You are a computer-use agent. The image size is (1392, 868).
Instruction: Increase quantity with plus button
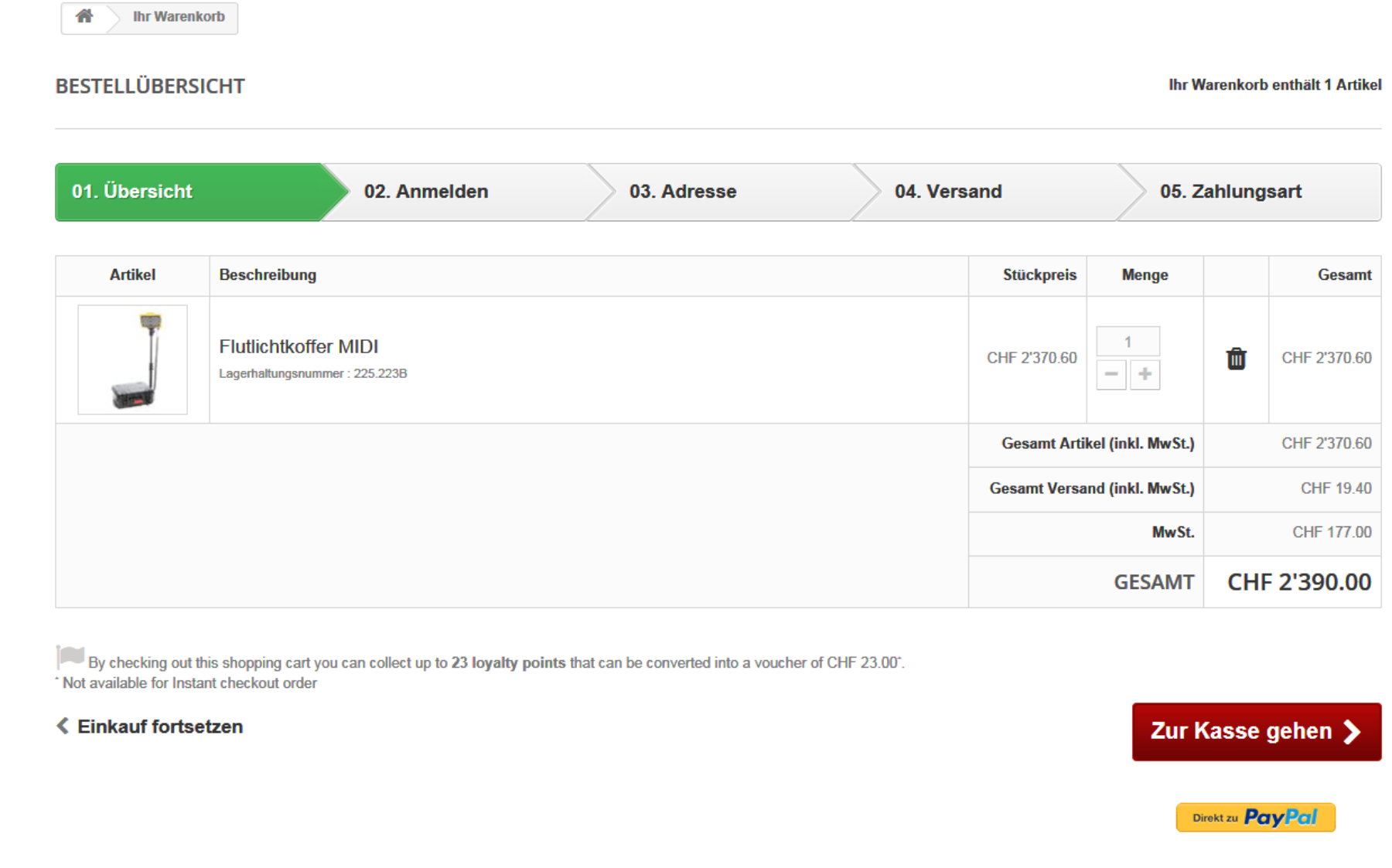pyautogui.click(x=1145, y=375)
